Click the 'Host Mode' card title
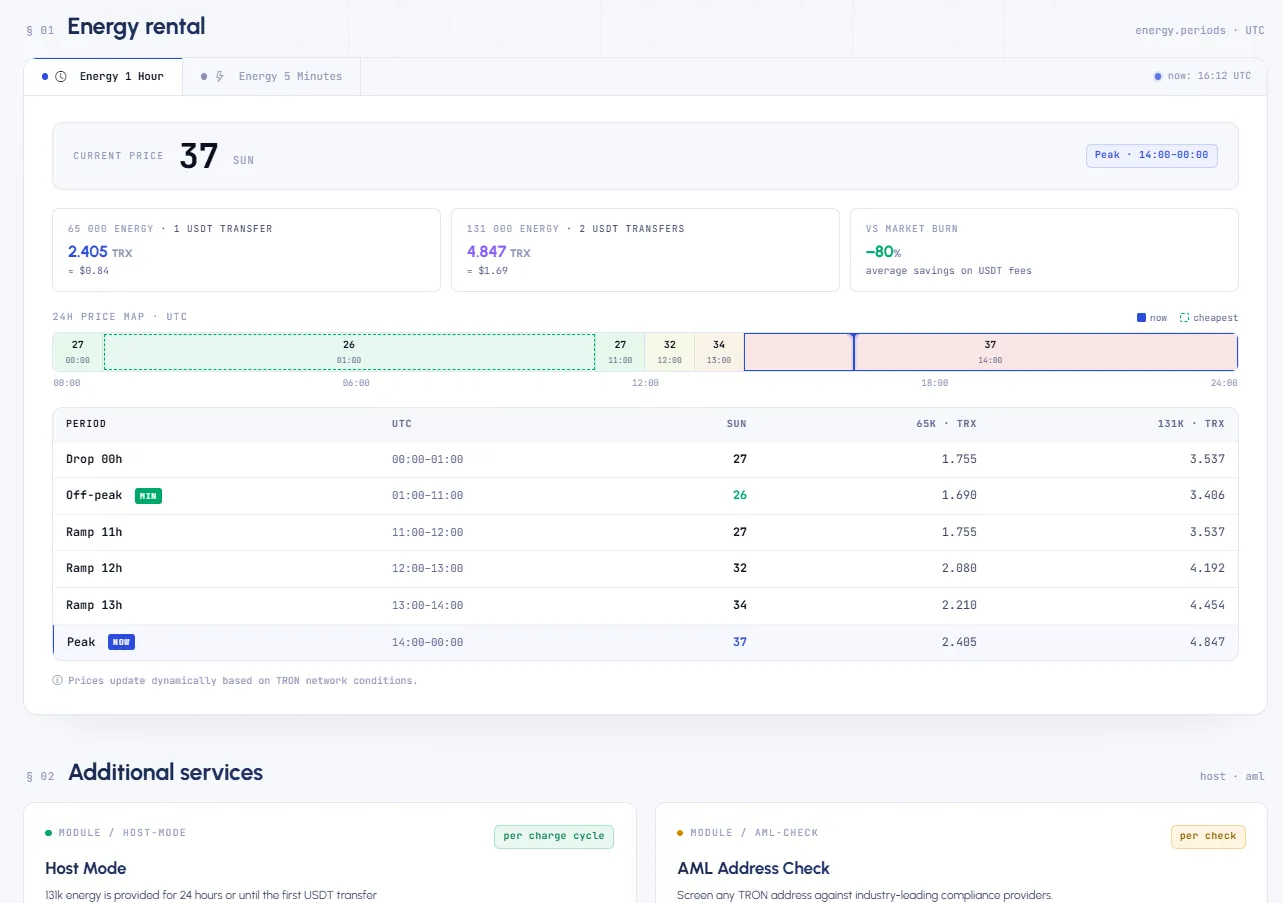The height and width of the screenshot is (903, 1283). 86,868
